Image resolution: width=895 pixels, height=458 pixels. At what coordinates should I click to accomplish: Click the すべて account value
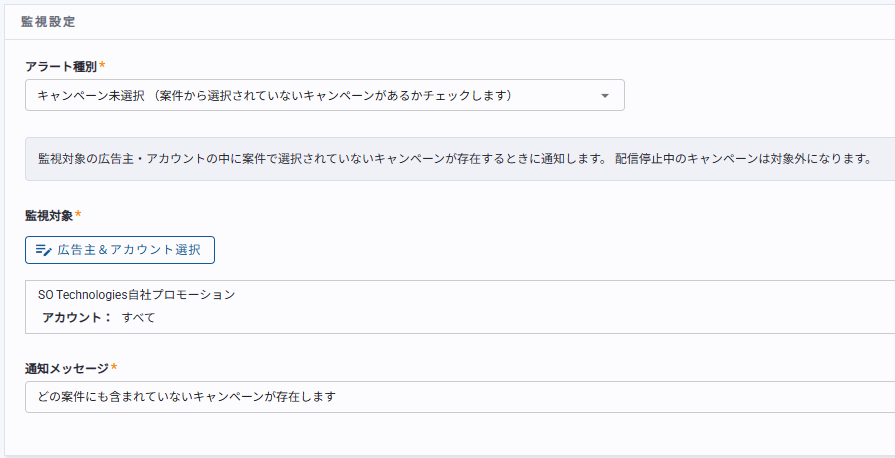tap(138, 318)
